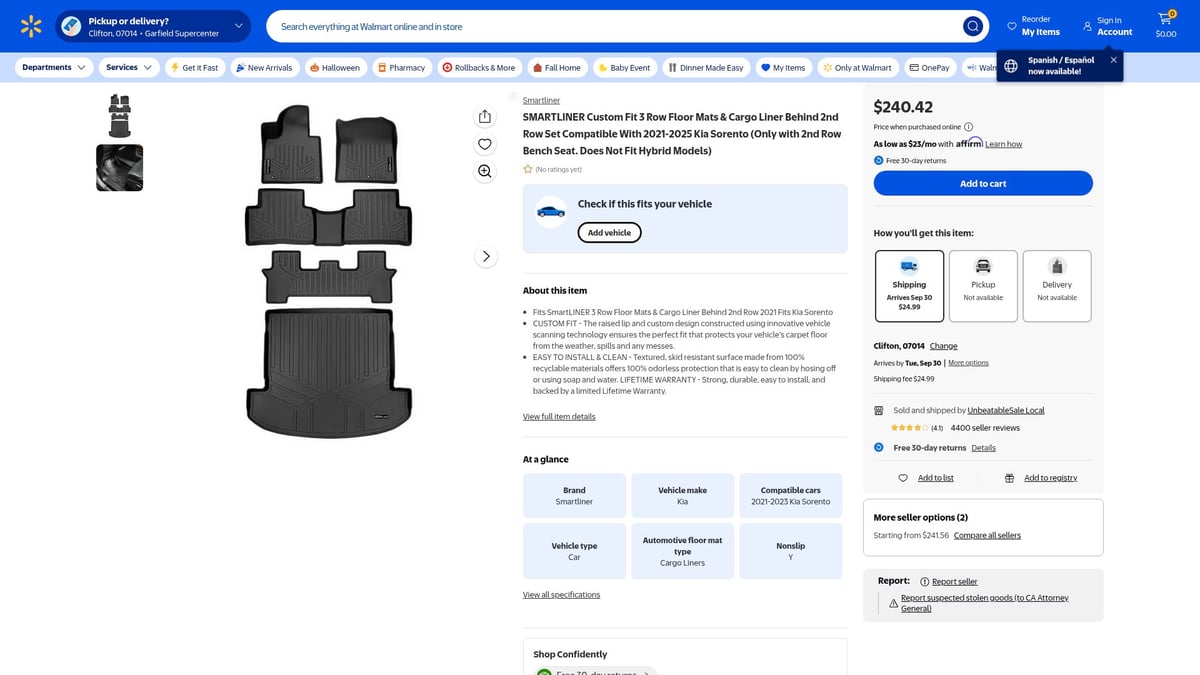Click the Affirm logo

[969, 143]
